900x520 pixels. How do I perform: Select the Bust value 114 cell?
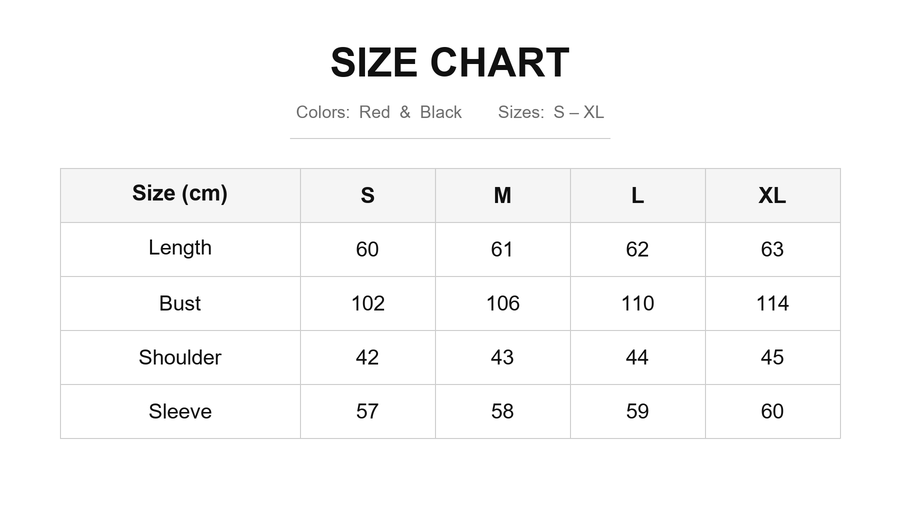point(773,304)
